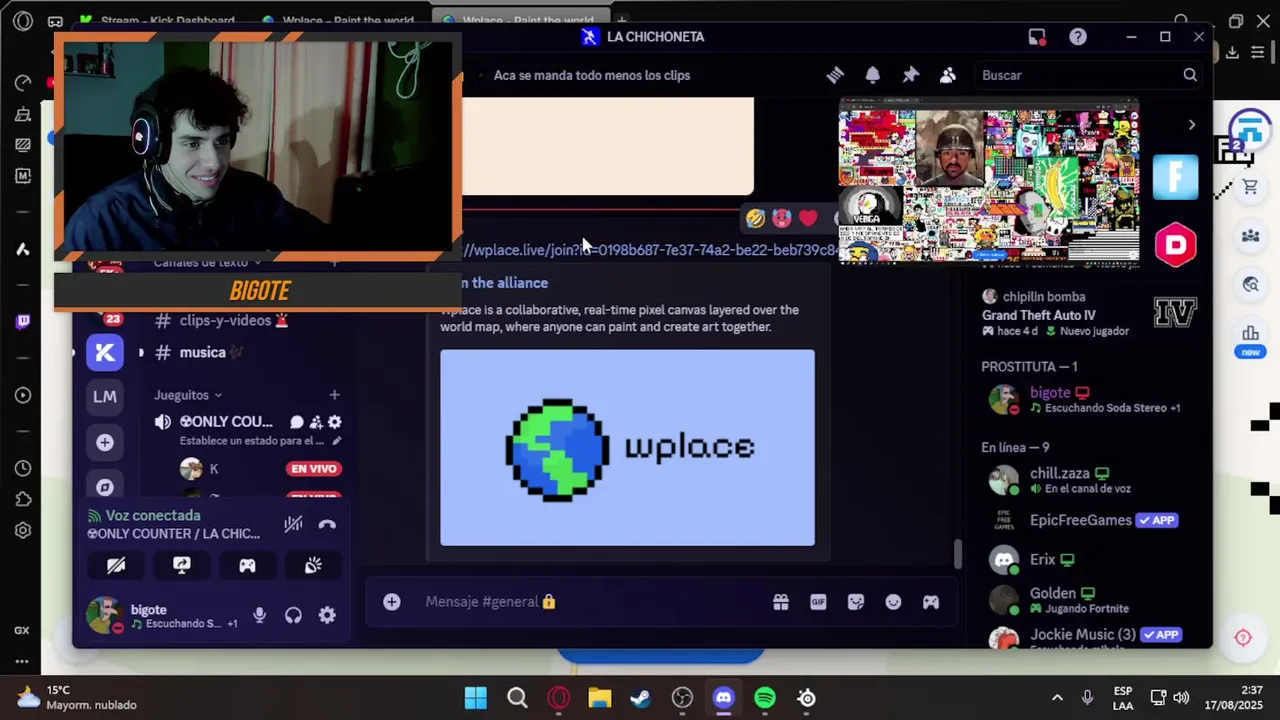Open Discord inbox icon in title bar
Image resolution: width=1280 pixels, height=720 pixels.
coord(1037,37)
